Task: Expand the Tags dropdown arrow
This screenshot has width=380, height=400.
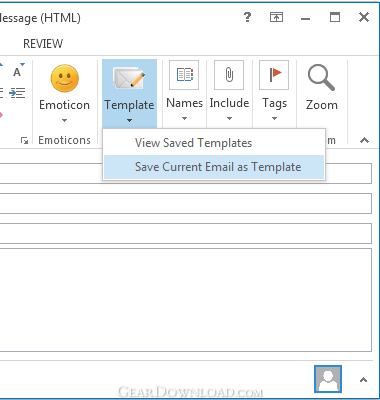Action: coord(274,118)
